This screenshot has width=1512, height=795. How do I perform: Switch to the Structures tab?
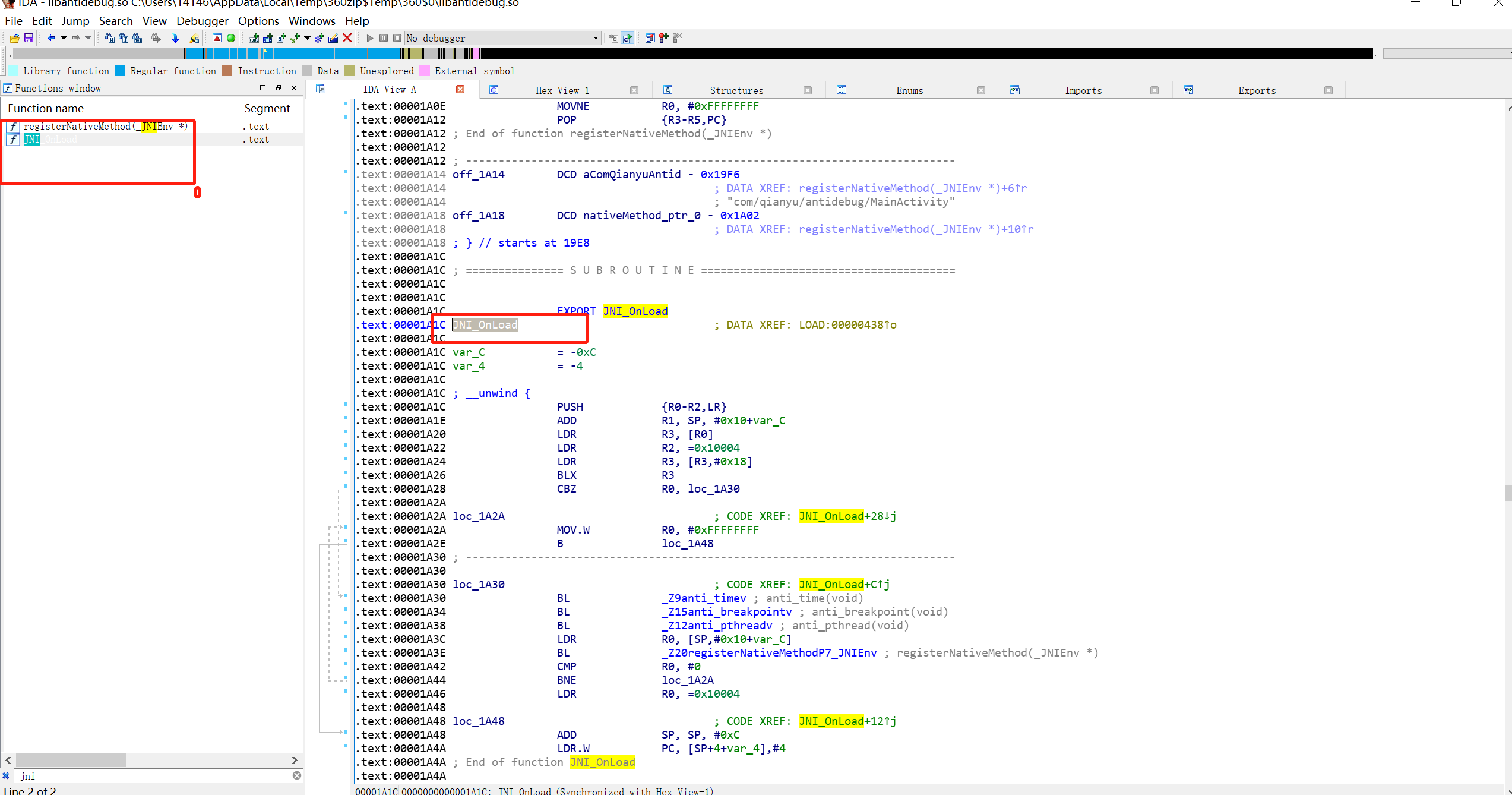click(736, 90)
